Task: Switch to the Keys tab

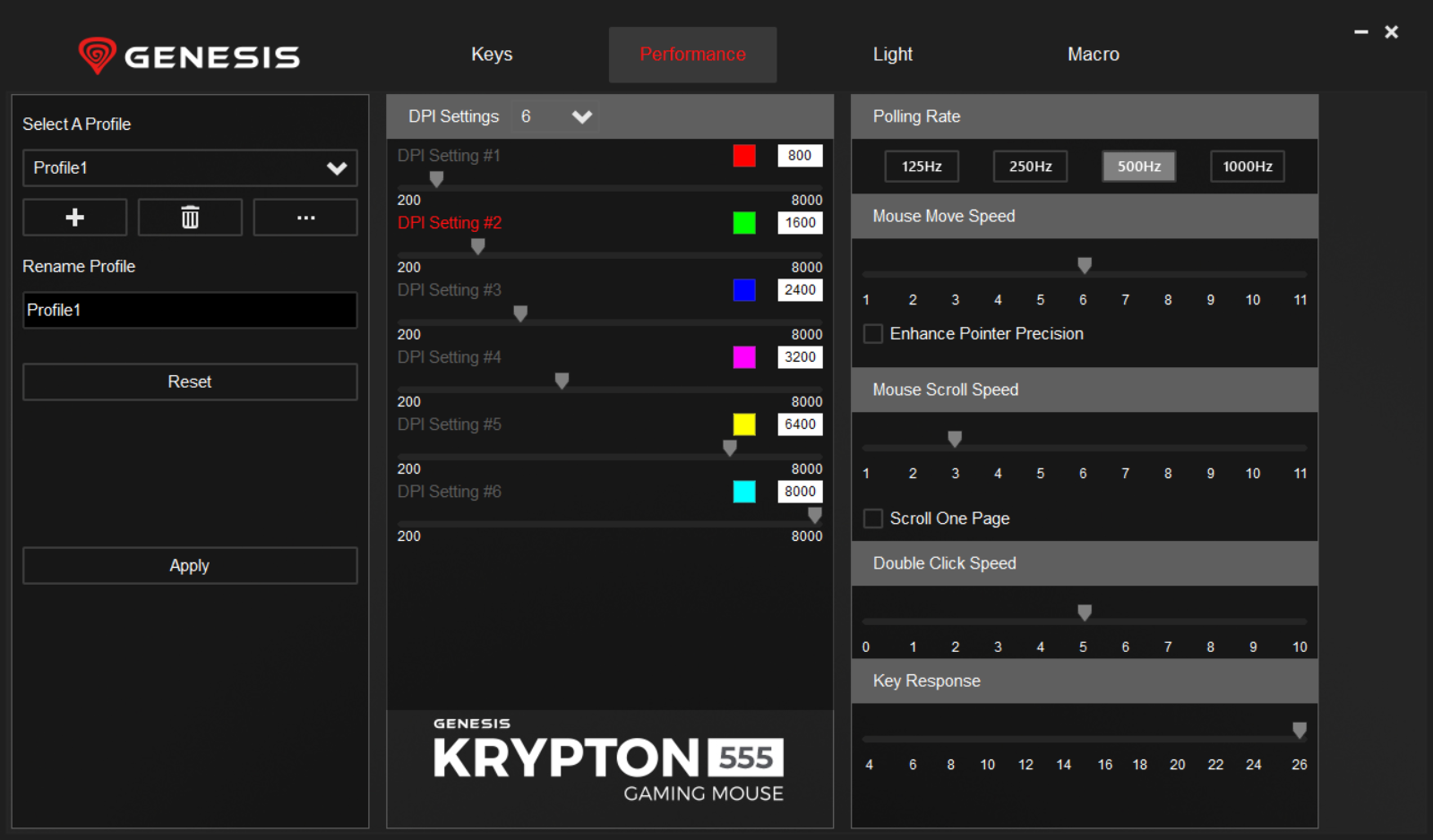Action: pos(492,55)
